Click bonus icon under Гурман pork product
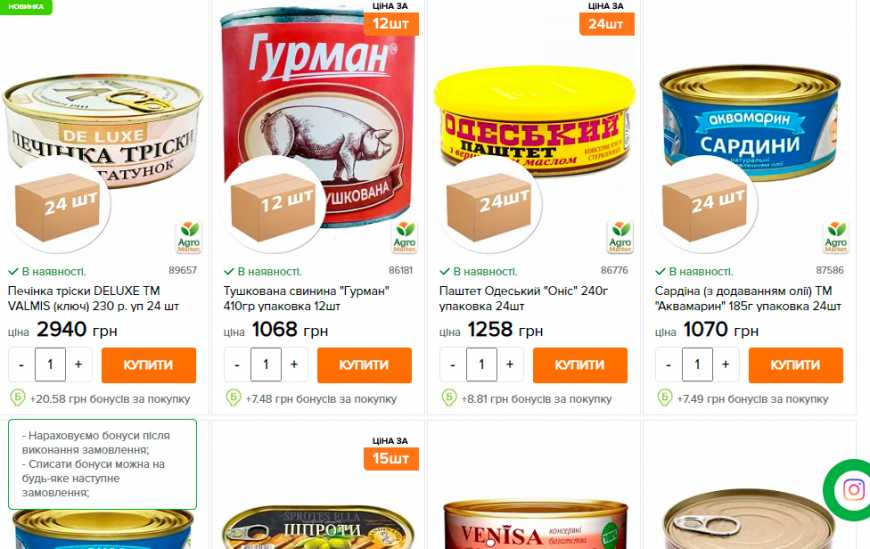This screenshot has height=549, width=870. [233, 398]
